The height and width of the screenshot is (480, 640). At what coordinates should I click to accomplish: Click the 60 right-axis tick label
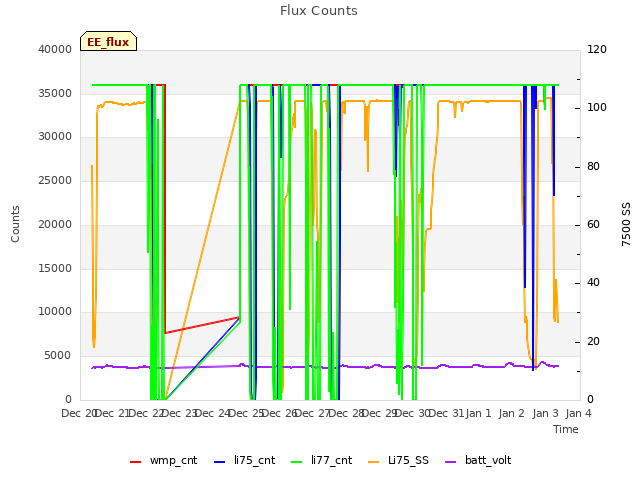pyautogui.click(x=593, y=224)
